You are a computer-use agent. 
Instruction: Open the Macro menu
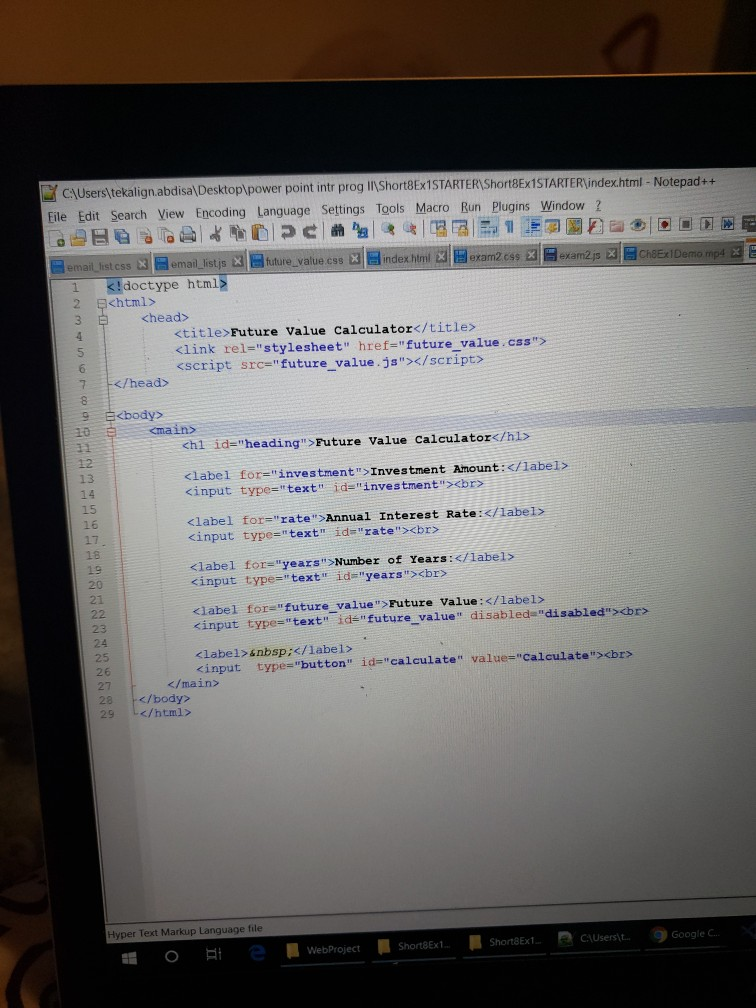click(432, 208)
